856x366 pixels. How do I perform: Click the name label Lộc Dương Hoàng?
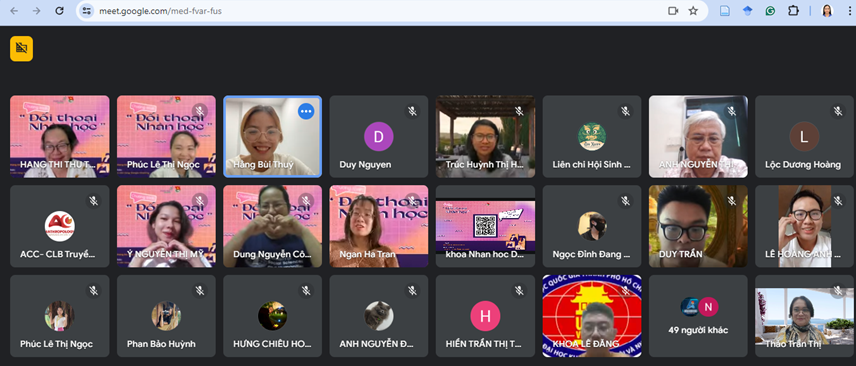point(802,164)
